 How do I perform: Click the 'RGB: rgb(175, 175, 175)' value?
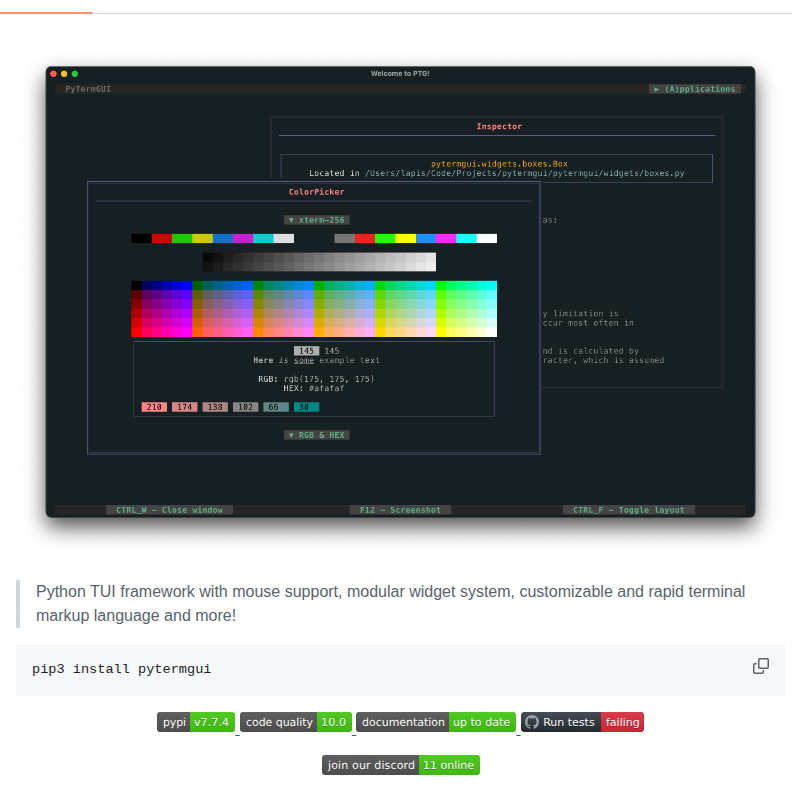[316, 379]
